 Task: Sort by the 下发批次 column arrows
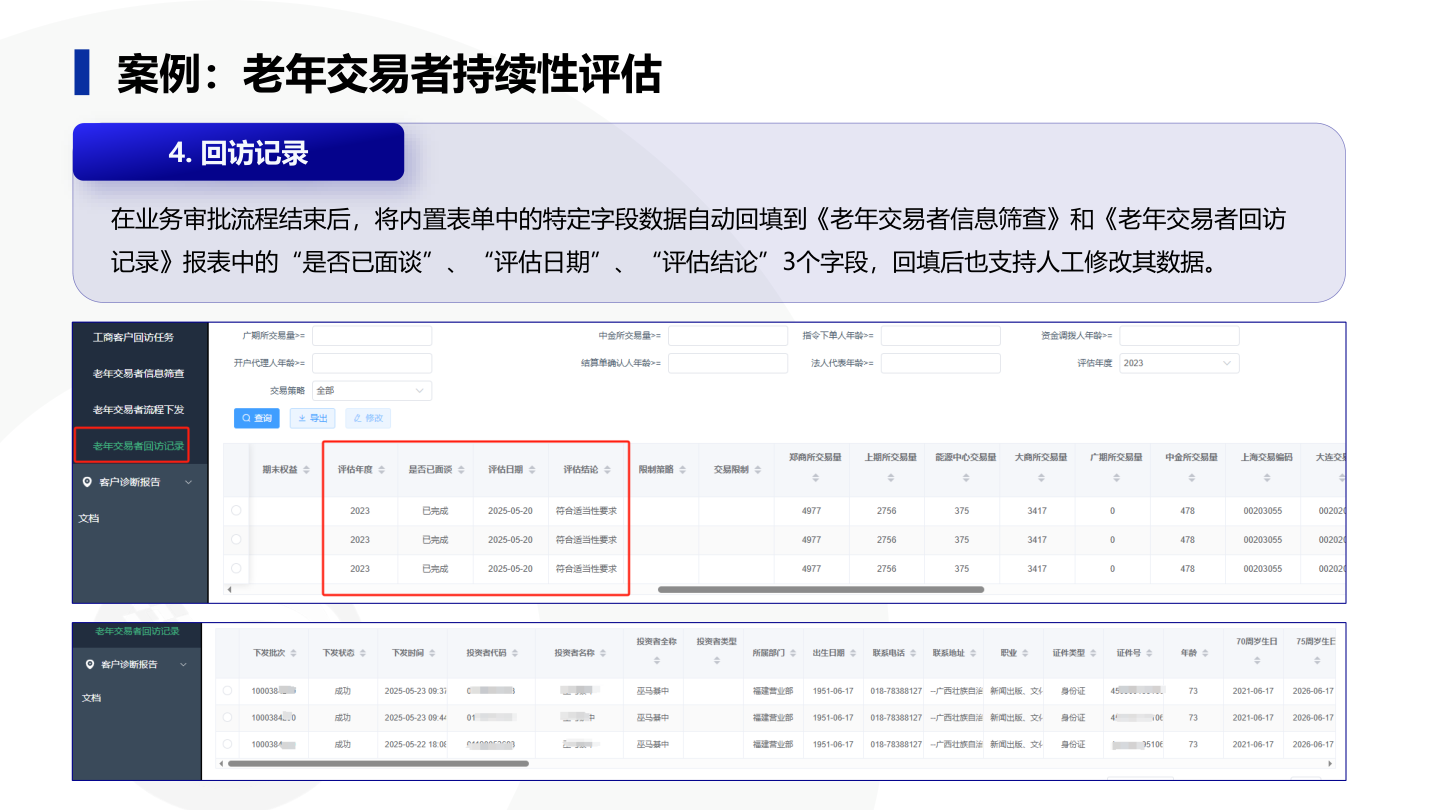293,653
